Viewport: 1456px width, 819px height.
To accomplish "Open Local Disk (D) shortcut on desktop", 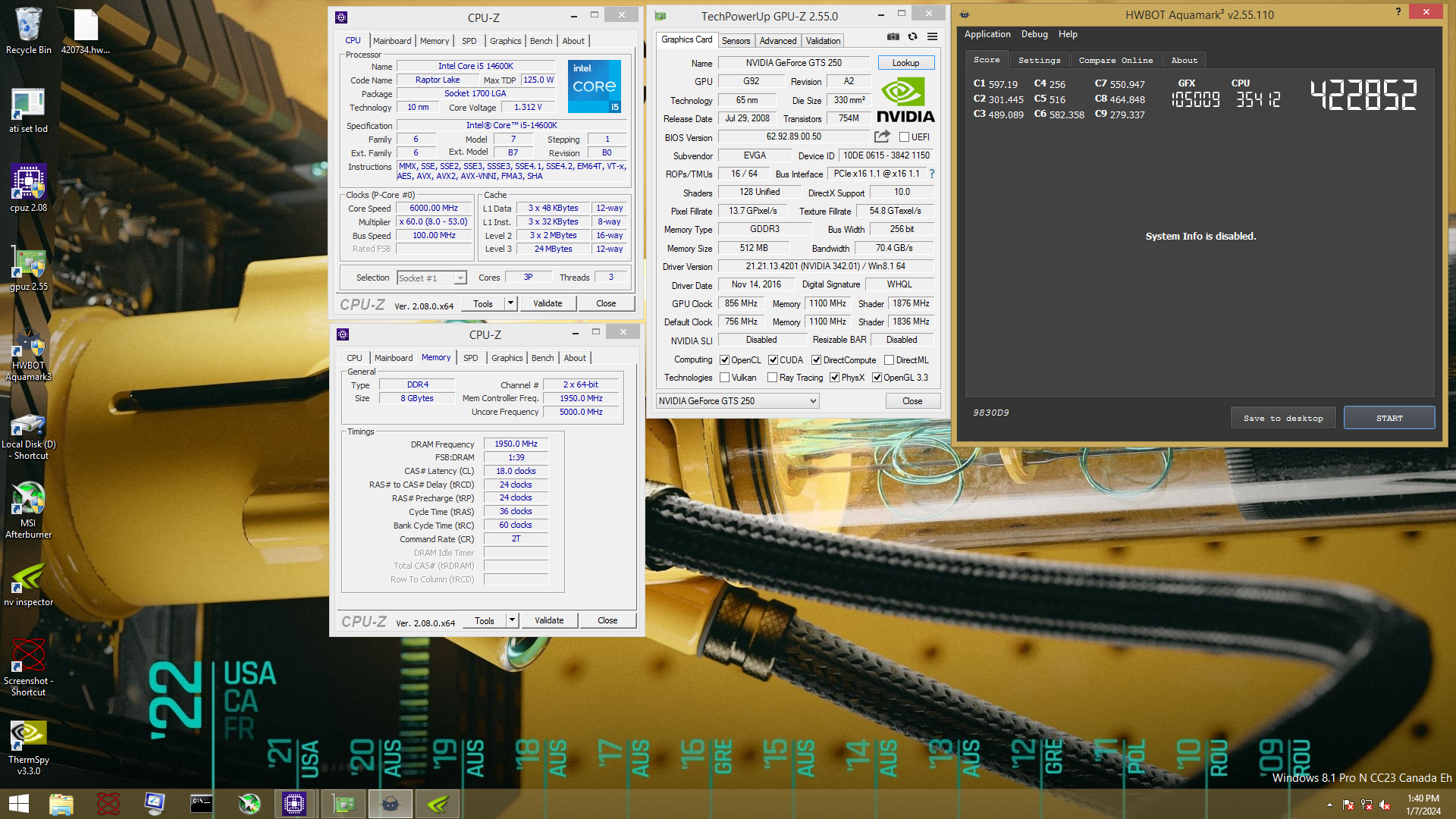I will pos(28,437).
